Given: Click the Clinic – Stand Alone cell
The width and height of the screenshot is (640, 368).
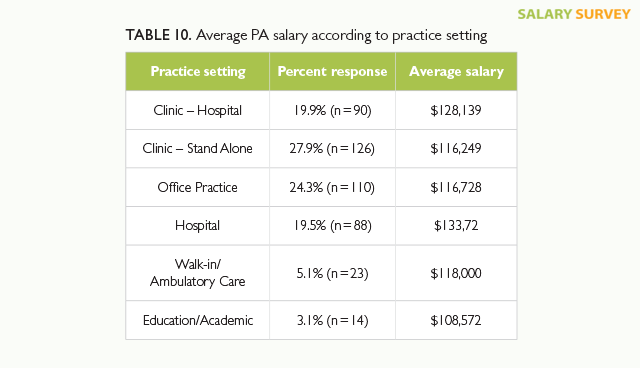Looking at the screenshot, I should click(x=198, y=149).
